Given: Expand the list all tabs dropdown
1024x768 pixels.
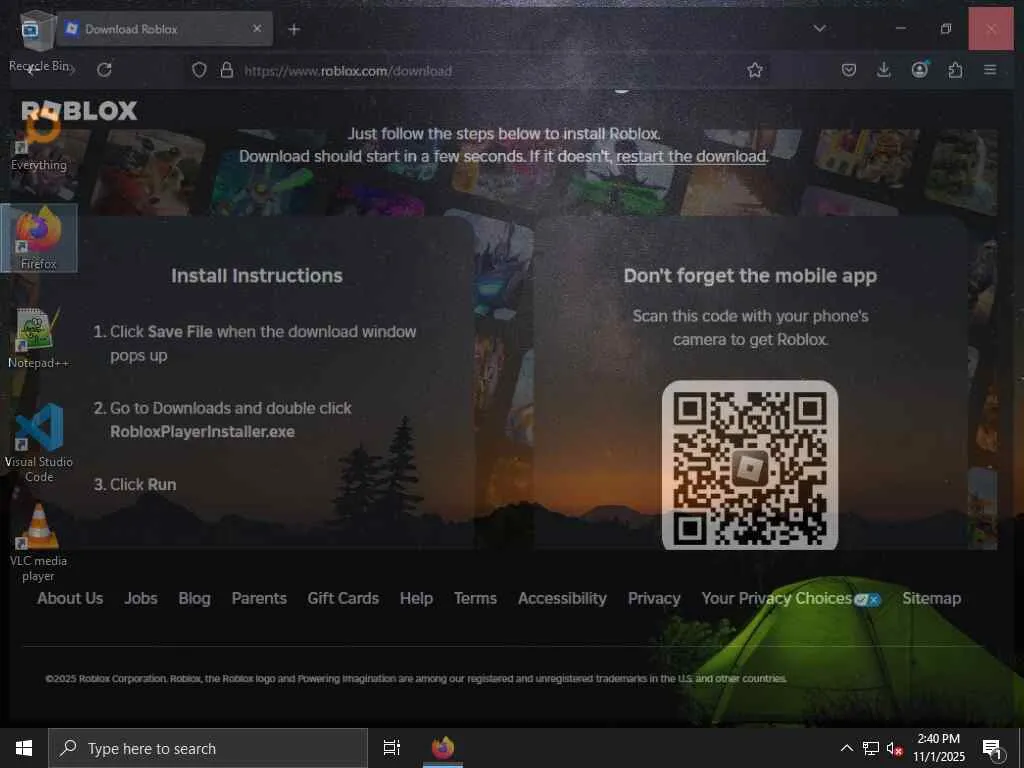Looking at the screenshot, I should 820,29.
